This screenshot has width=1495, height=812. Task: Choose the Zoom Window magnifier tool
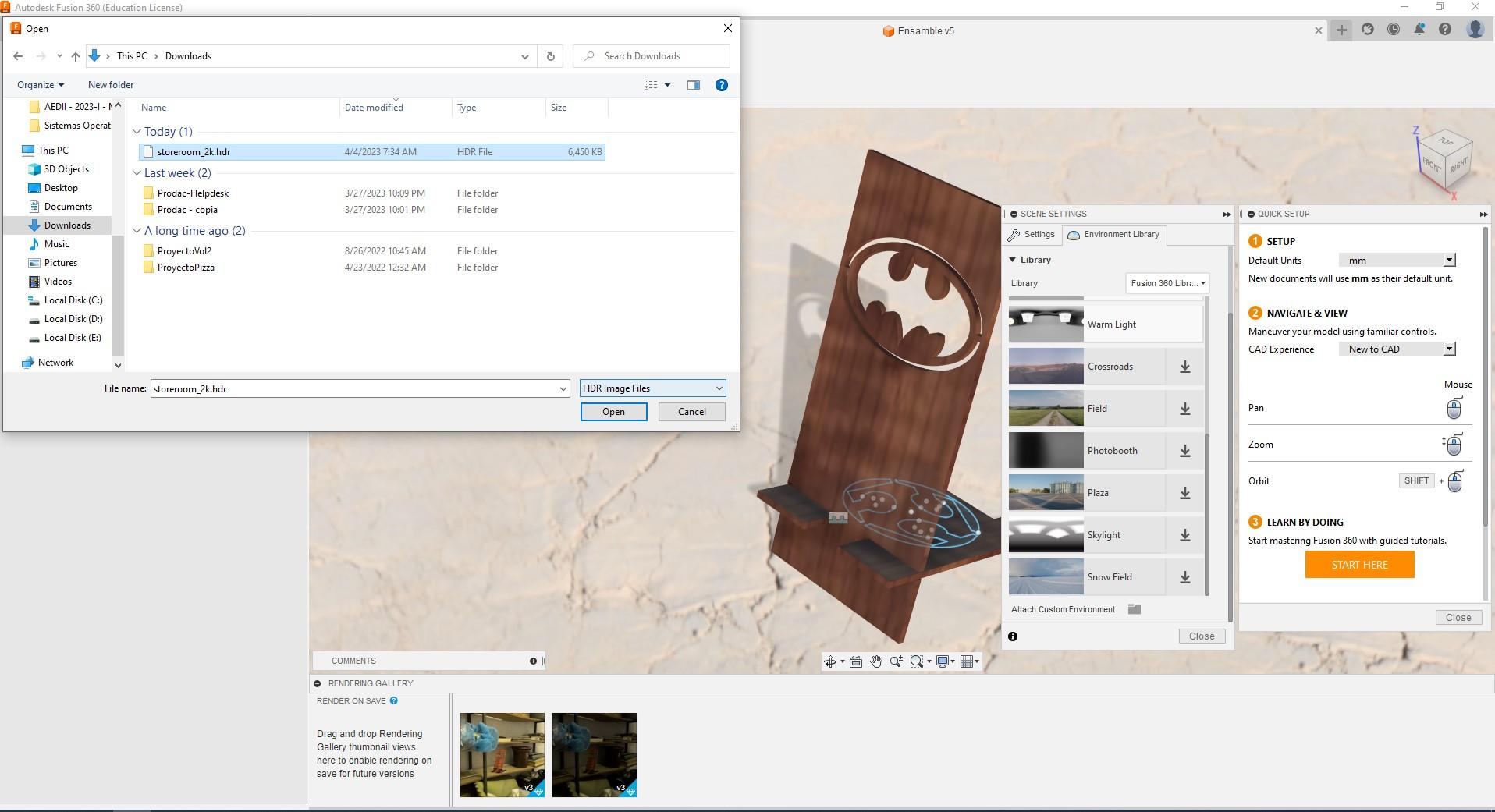917,661
